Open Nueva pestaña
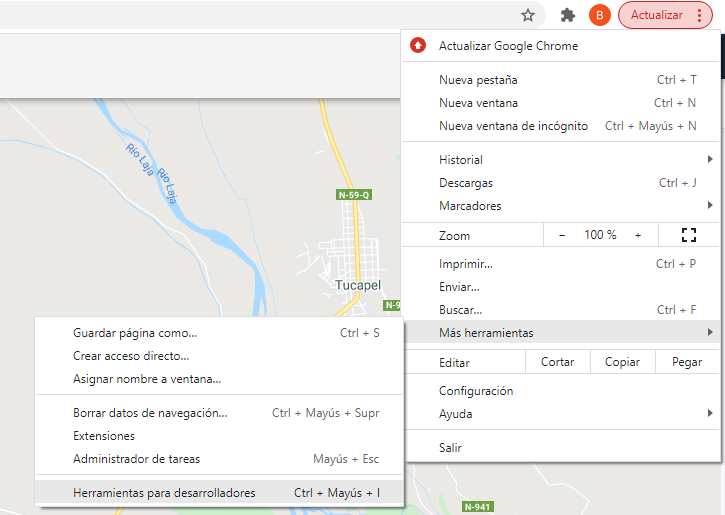This screenshot has width=725, height=515. click(561, 80)
